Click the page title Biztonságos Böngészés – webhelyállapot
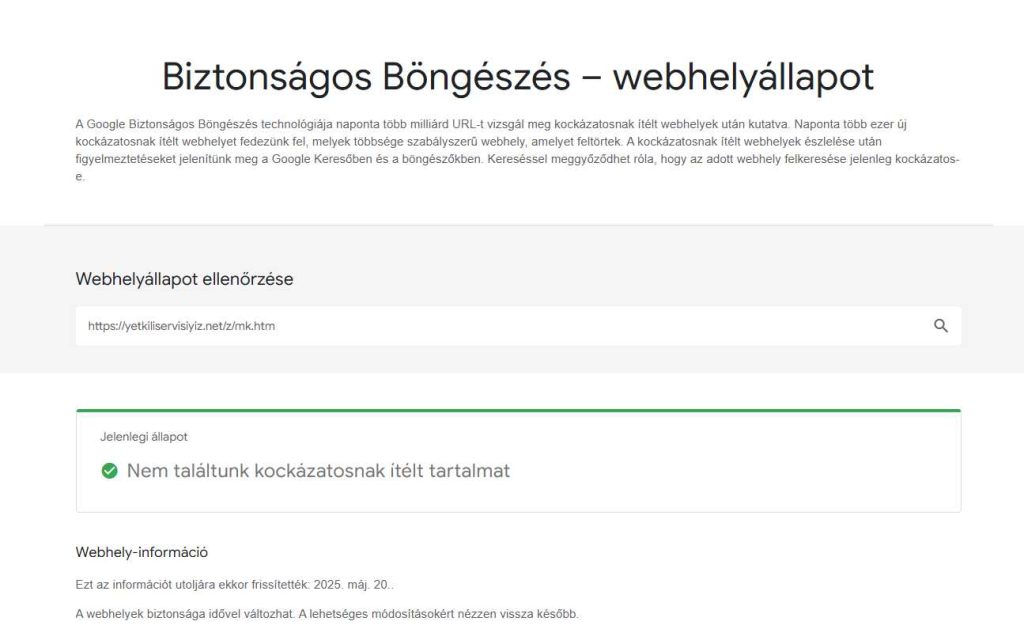 518,77
